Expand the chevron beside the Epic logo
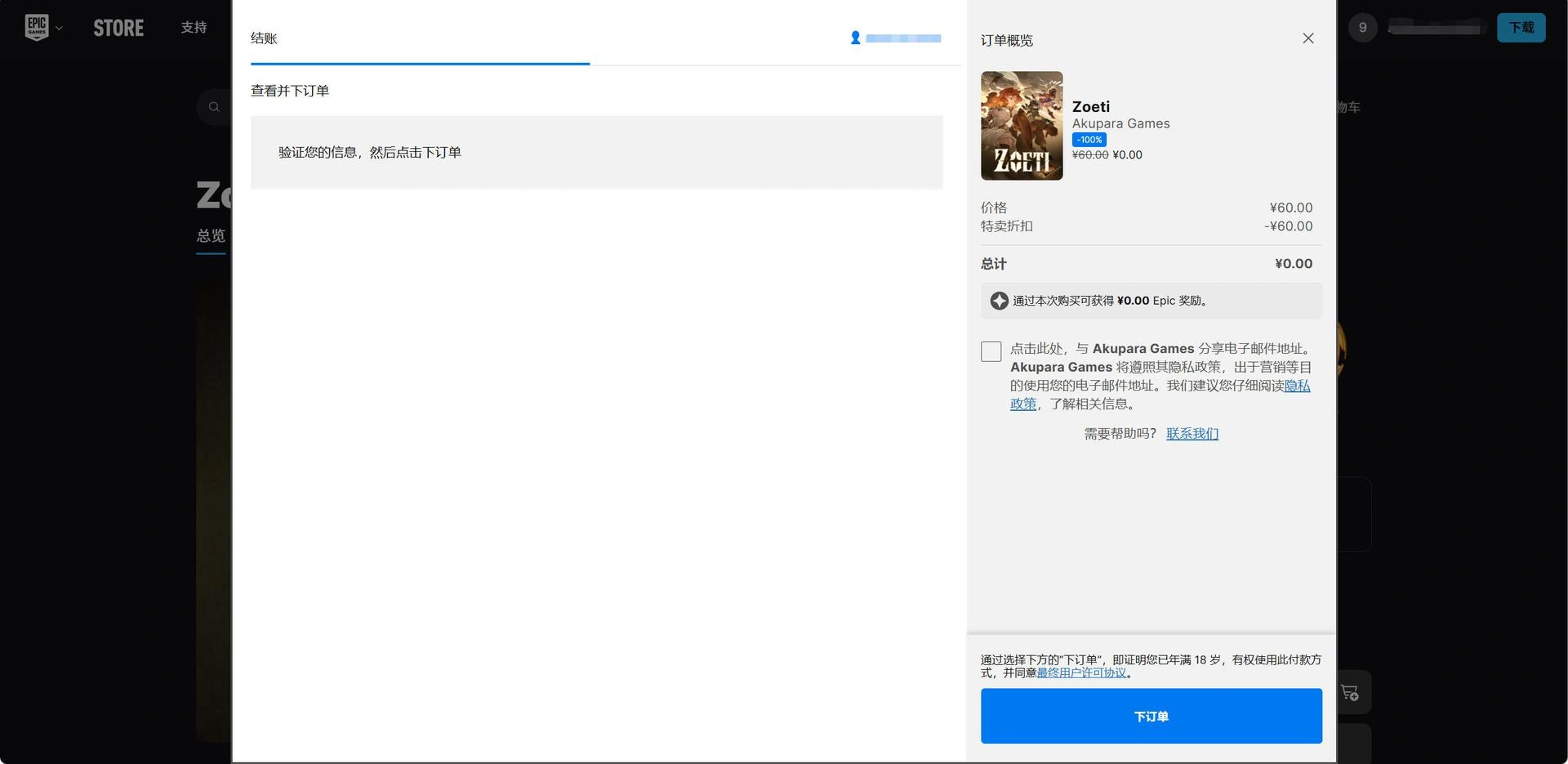This screenshot has width=1568, height=764. pyautogui.click(x=59, y=29)
